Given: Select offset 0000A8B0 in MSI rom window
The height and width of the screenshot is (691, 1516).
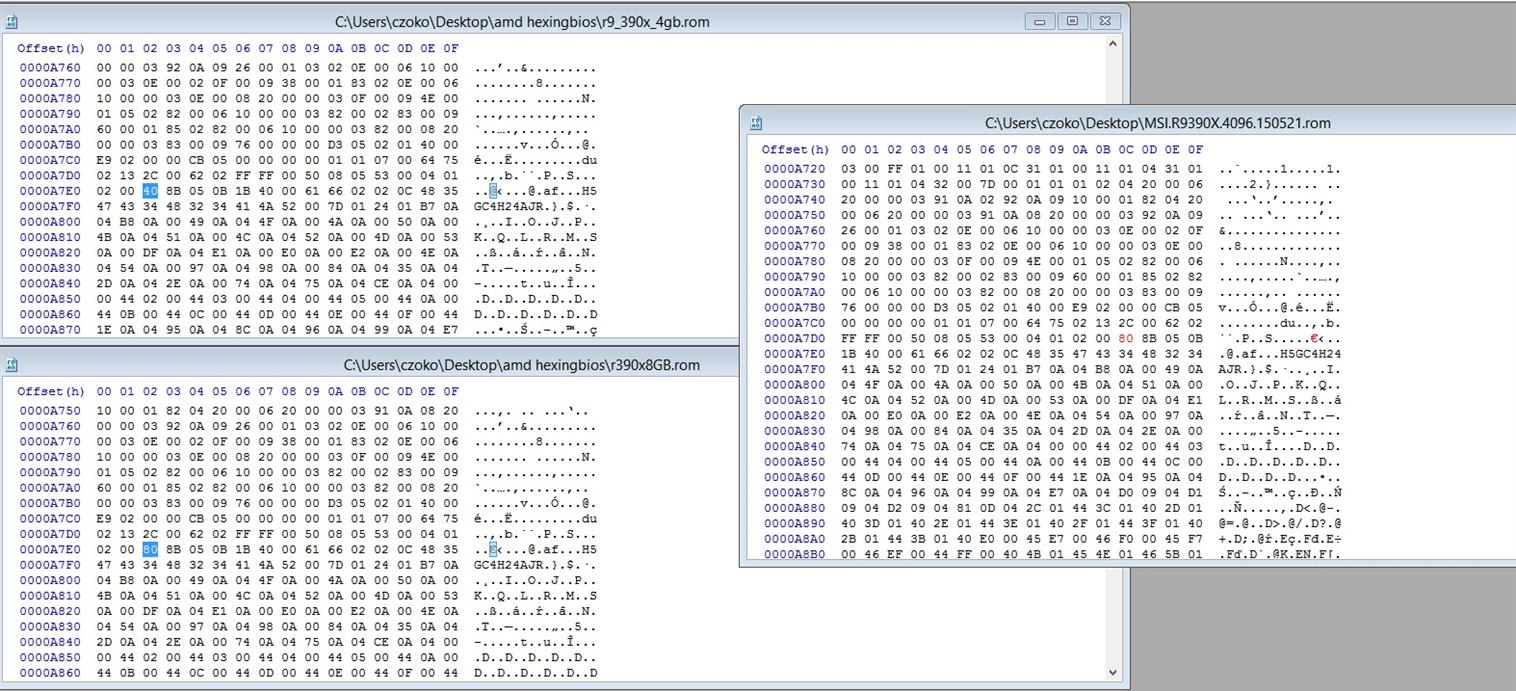Looking at the screenshot, I should [795, 553].
